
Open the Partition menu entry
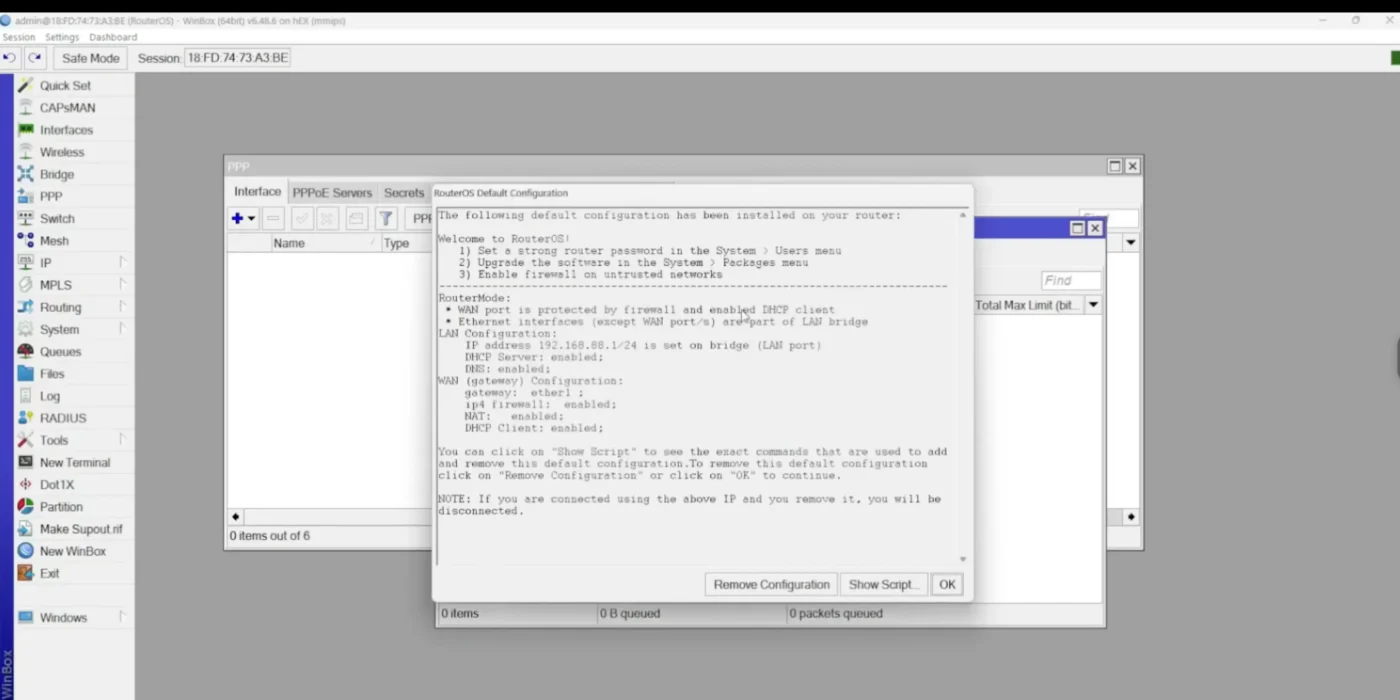tap(61, 507)
